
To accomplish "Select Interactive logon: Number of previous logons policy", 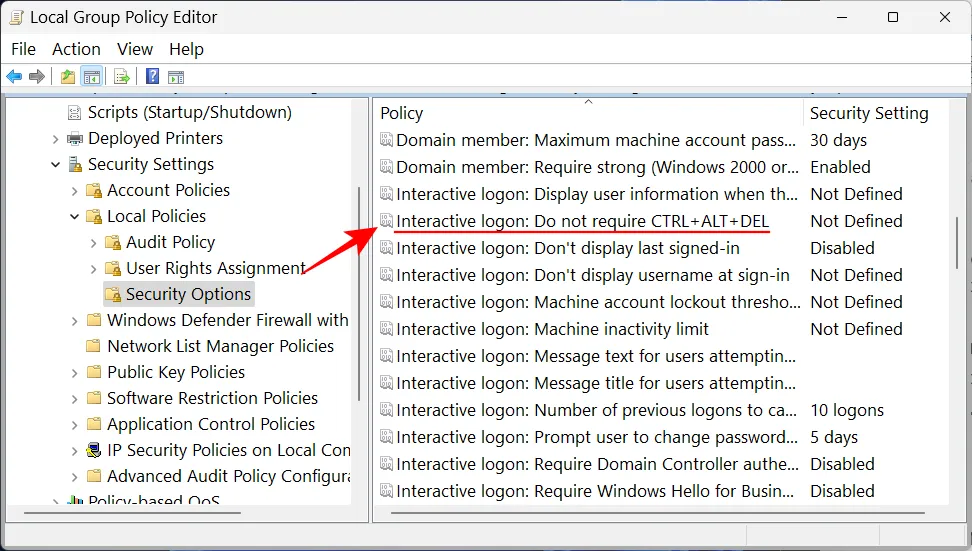I will pos(596,410).
